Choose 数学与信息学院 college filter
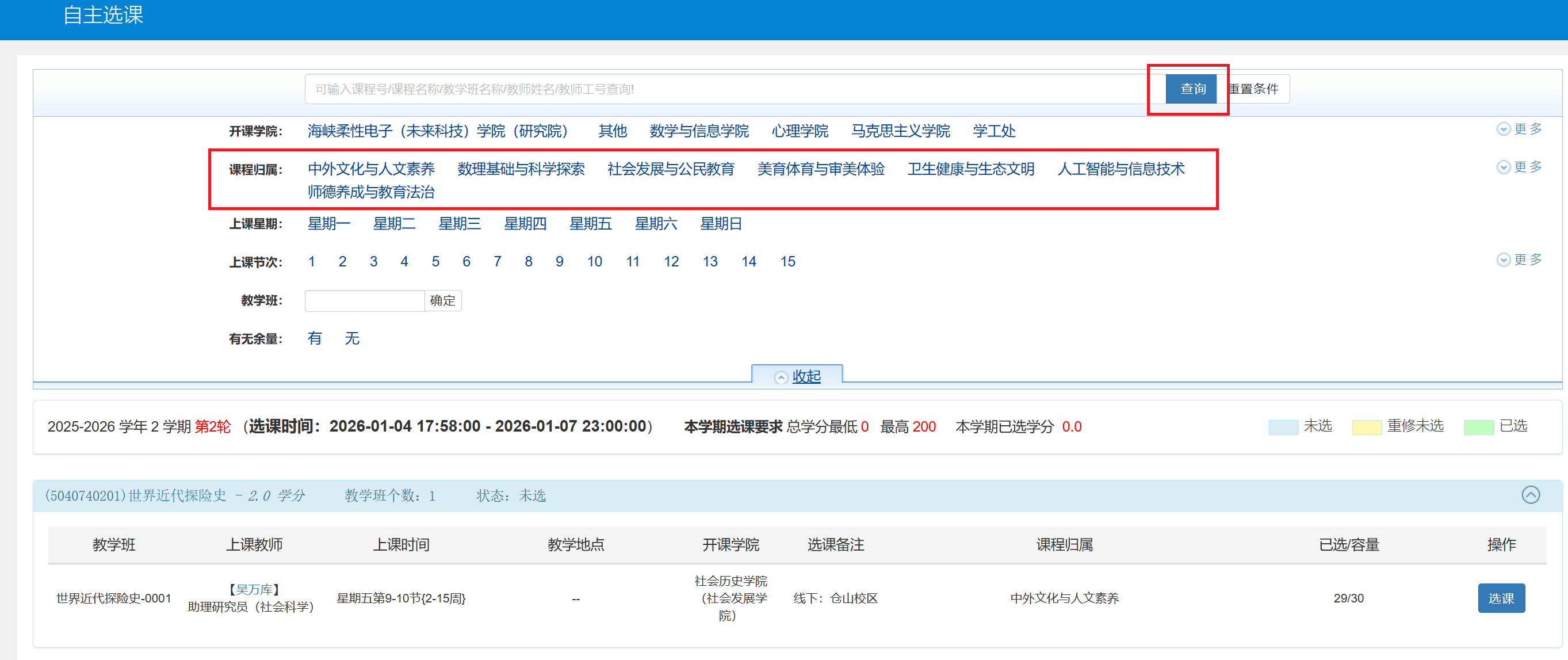 [x=699, y=131]
